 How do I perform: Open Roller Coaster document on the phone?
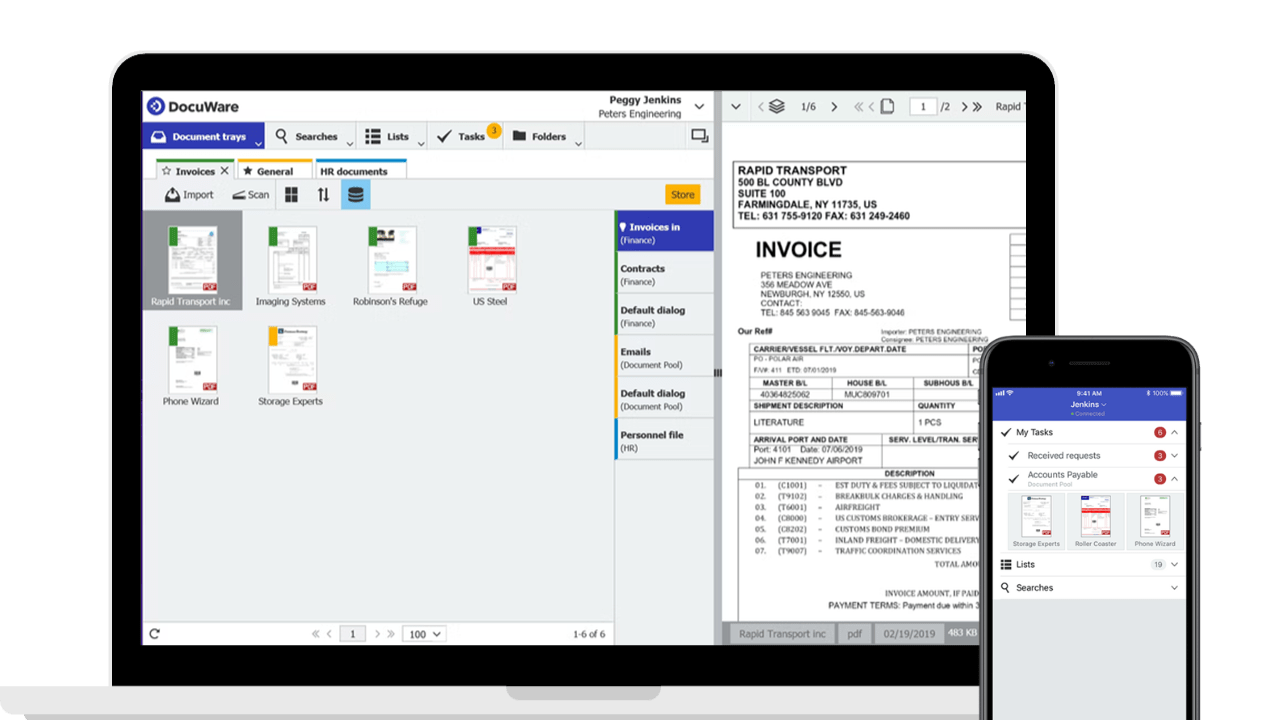coord(1095,521)
